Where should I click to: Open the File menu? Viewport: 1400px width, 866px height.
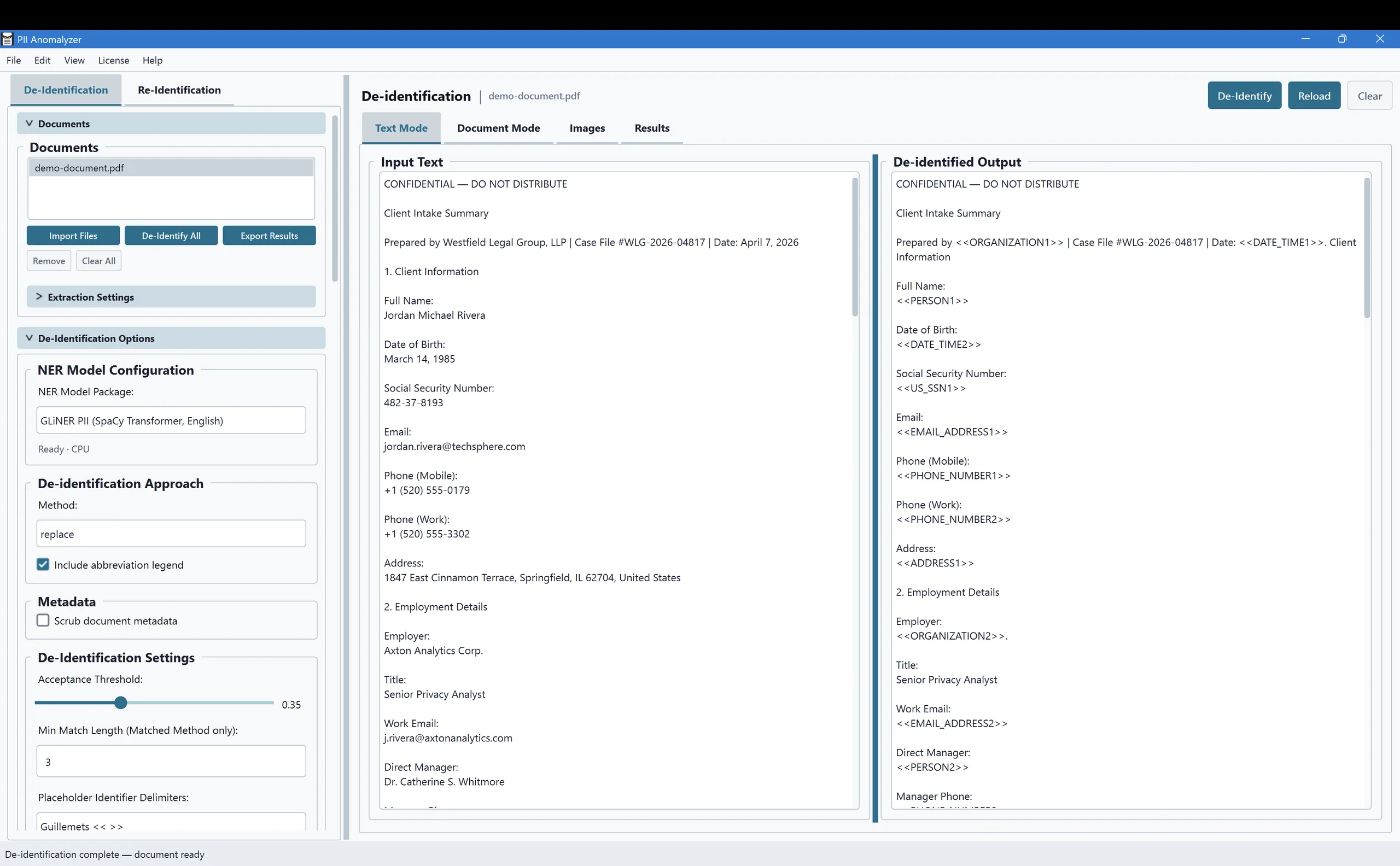click(x=14, y=60)
